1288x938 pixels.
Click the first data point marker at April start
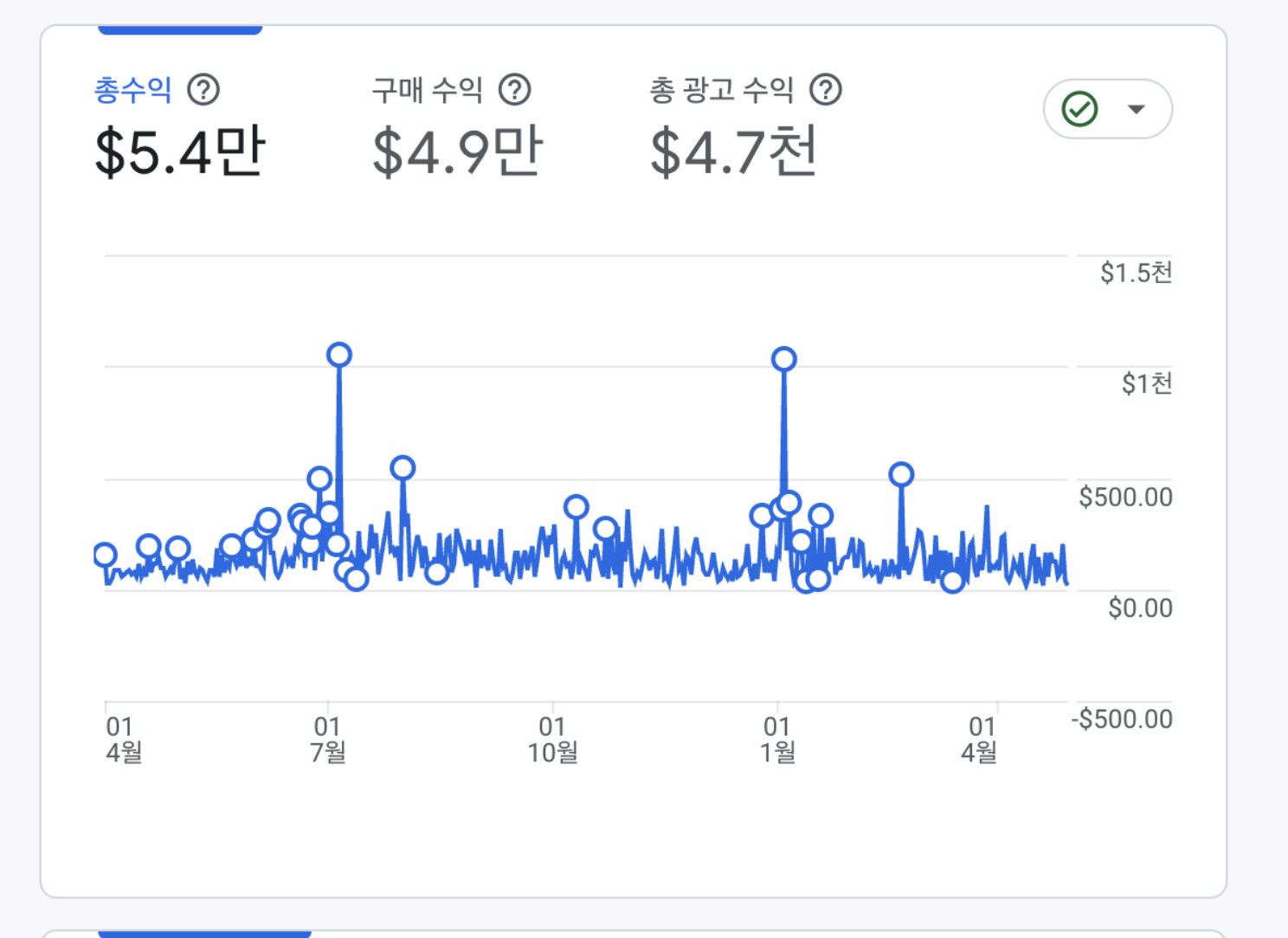(105, 556)
